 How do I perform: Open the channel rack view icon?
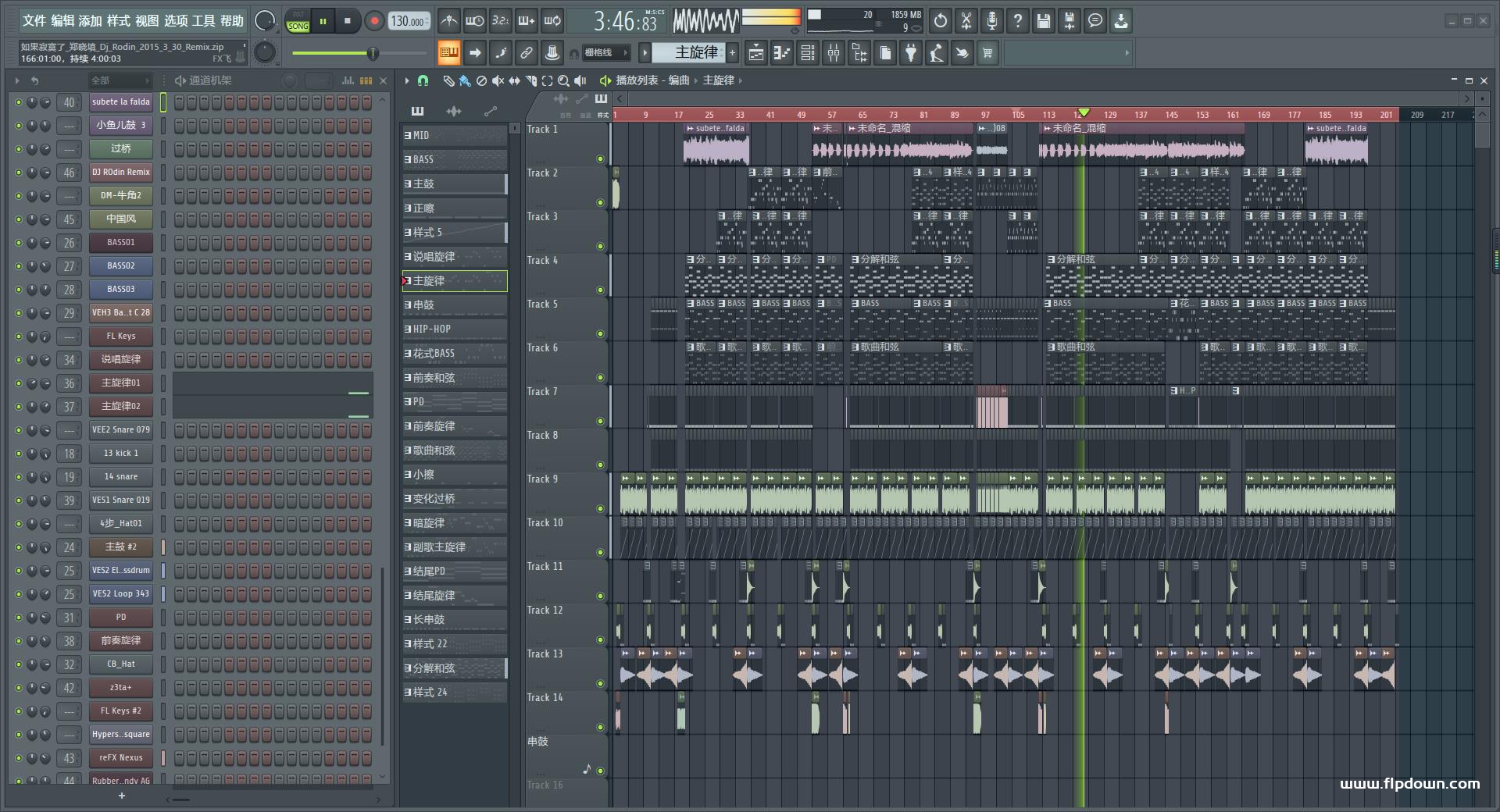(x=808, y=53)
